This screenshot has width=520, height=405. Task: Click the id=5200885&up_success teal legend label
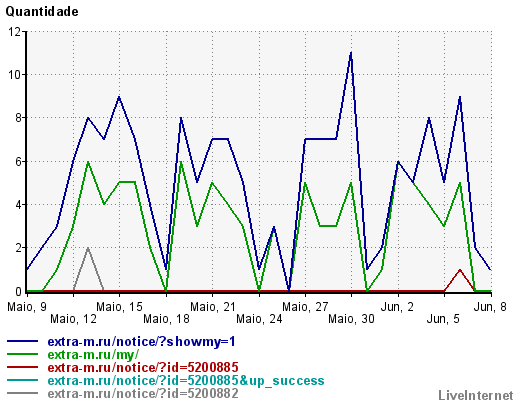pyautogui.click(x=186, y=381)
